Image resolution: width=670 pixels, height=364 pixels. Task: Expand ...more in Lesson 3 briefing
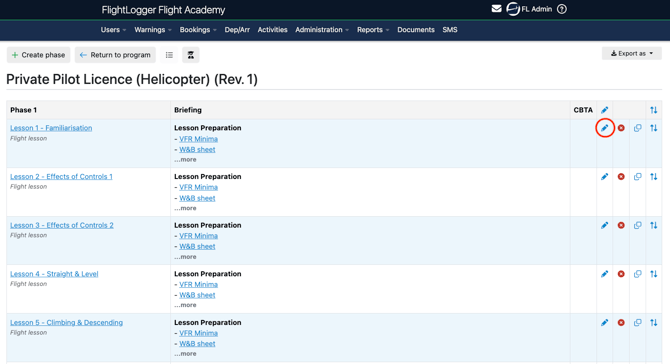[x=185, y=257]
